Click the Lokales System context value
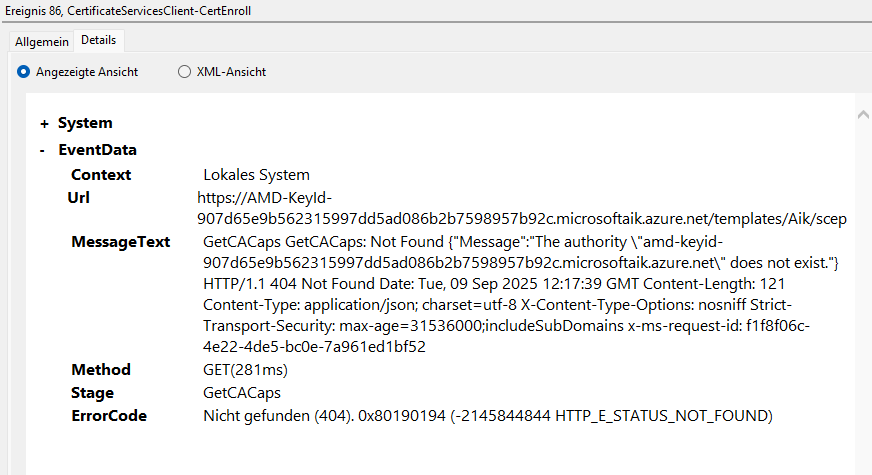Screen dimensions: 872x475 tap(256, 175)
